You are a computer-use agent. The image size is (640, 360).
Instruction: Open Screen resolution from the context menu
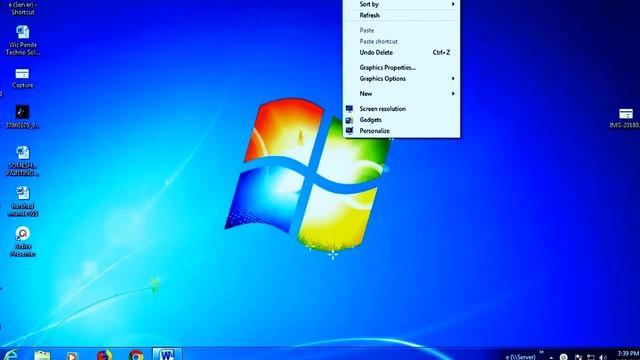coord(401,109)
